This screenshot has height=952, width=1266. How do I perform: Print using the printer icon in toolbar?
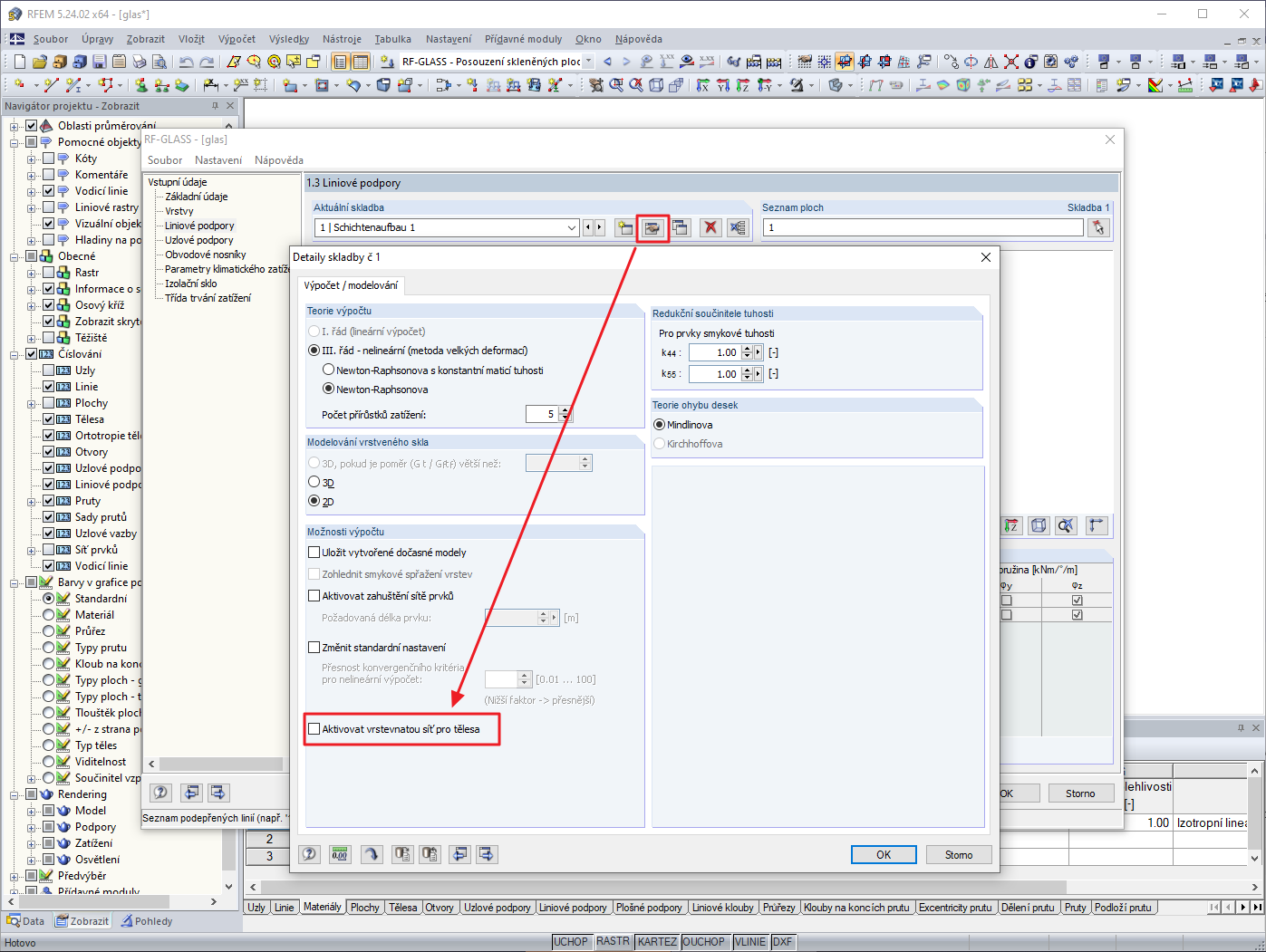click(x=140, y=62)
